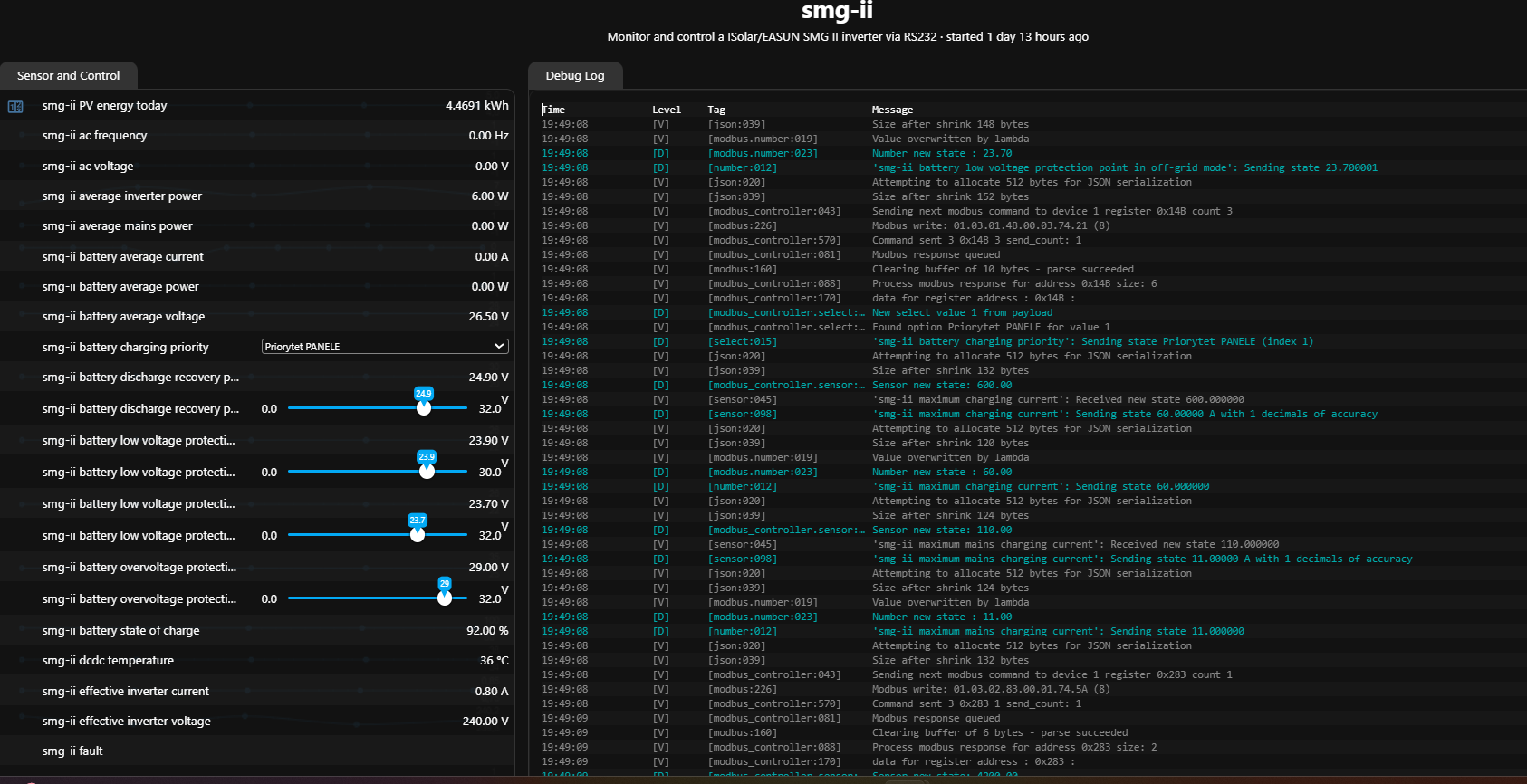Viewport: 1527px width, 784px height.
Task: Click the 0.00 Hz value
Action: [x=489, y=136]
